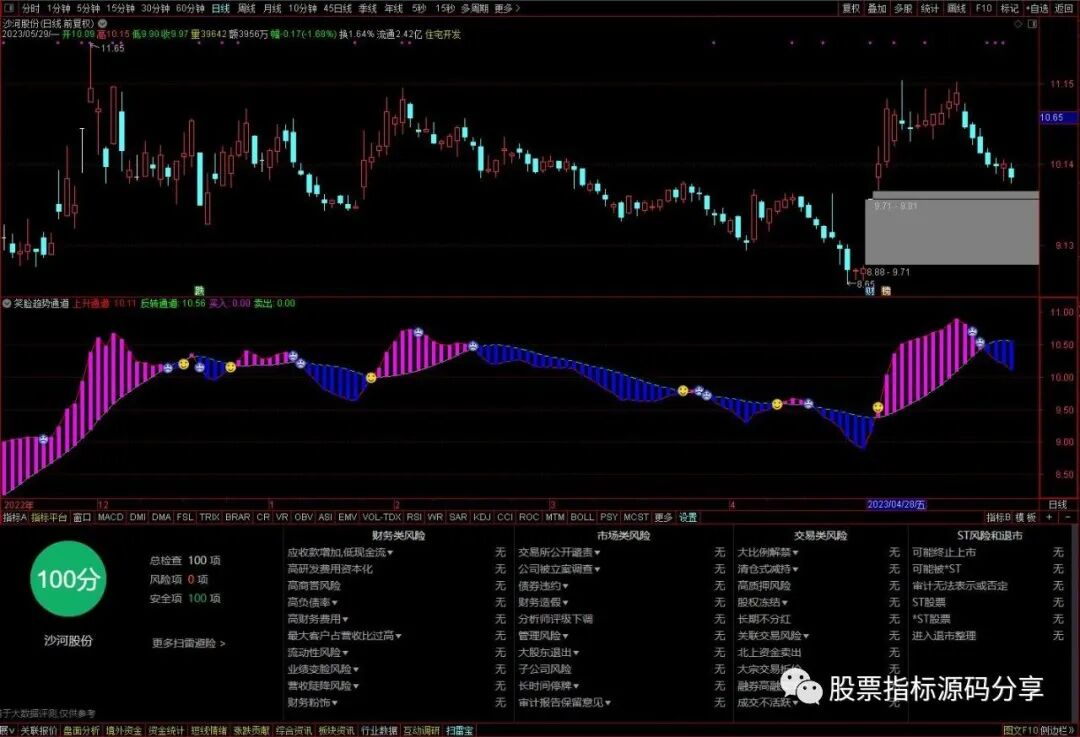This screenshot has height=737, width=1080.
Task: Open the 多周期 view
Action: pos(475,8)
